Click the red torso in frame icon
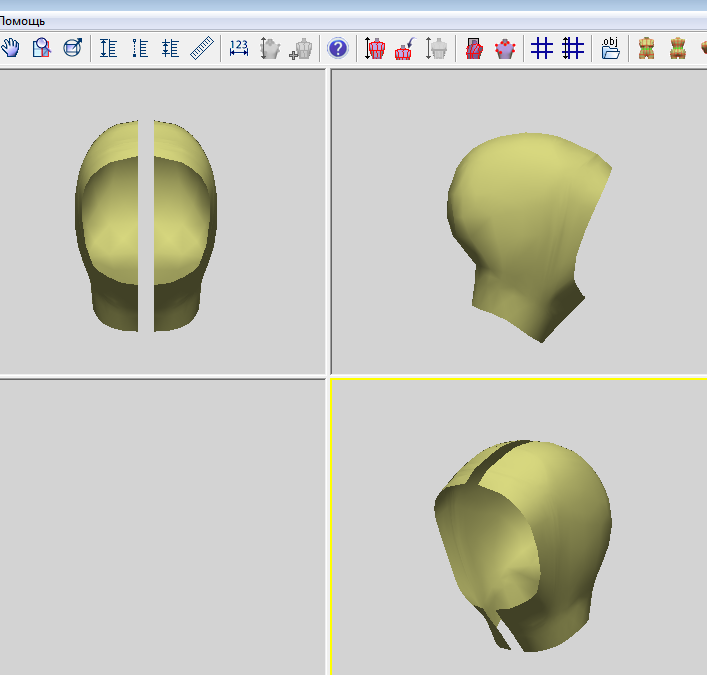This screenshot has height=675, width=707. (474, 47)
